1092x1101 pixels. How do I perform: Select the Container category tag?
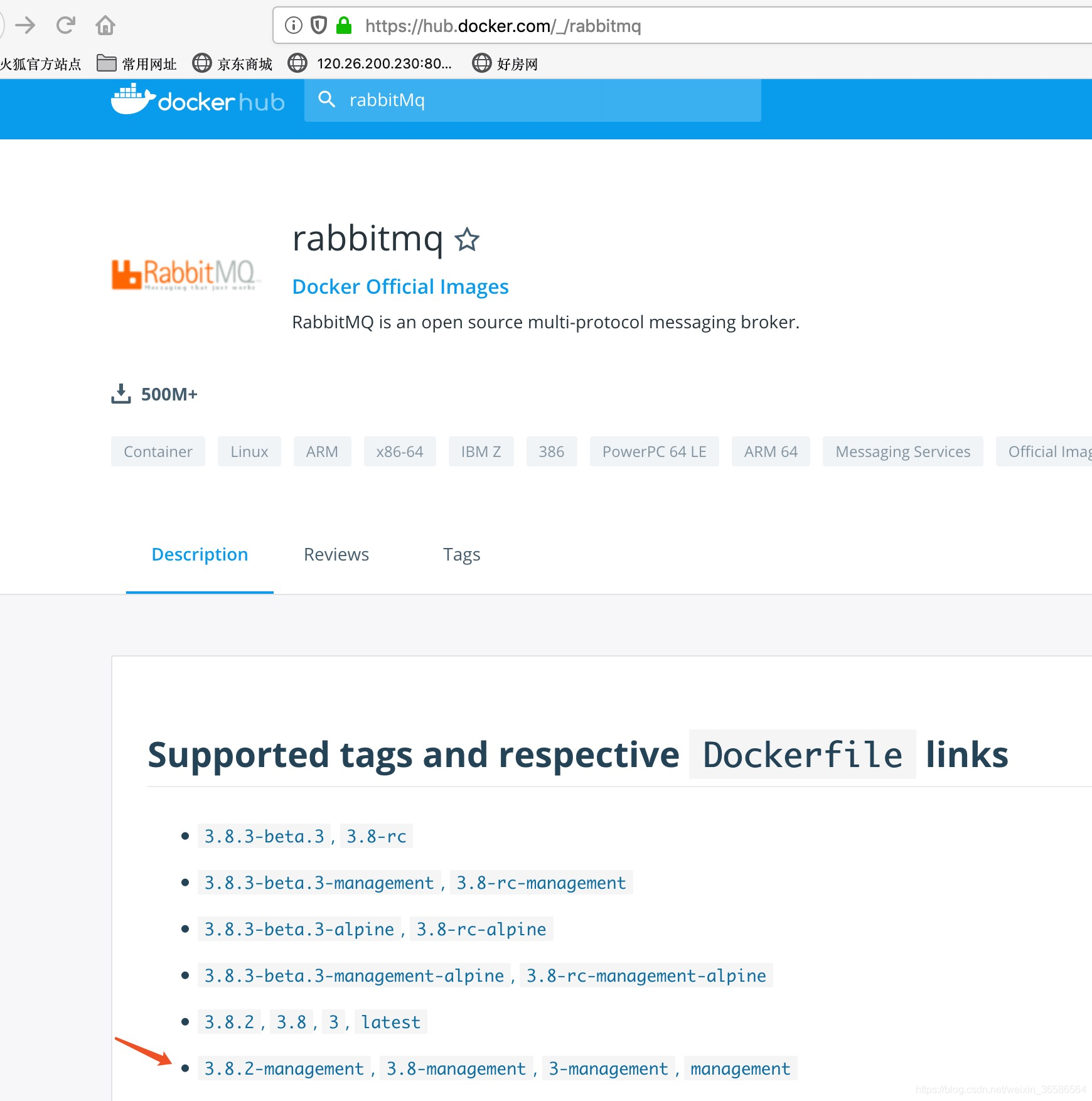[158, 451]
